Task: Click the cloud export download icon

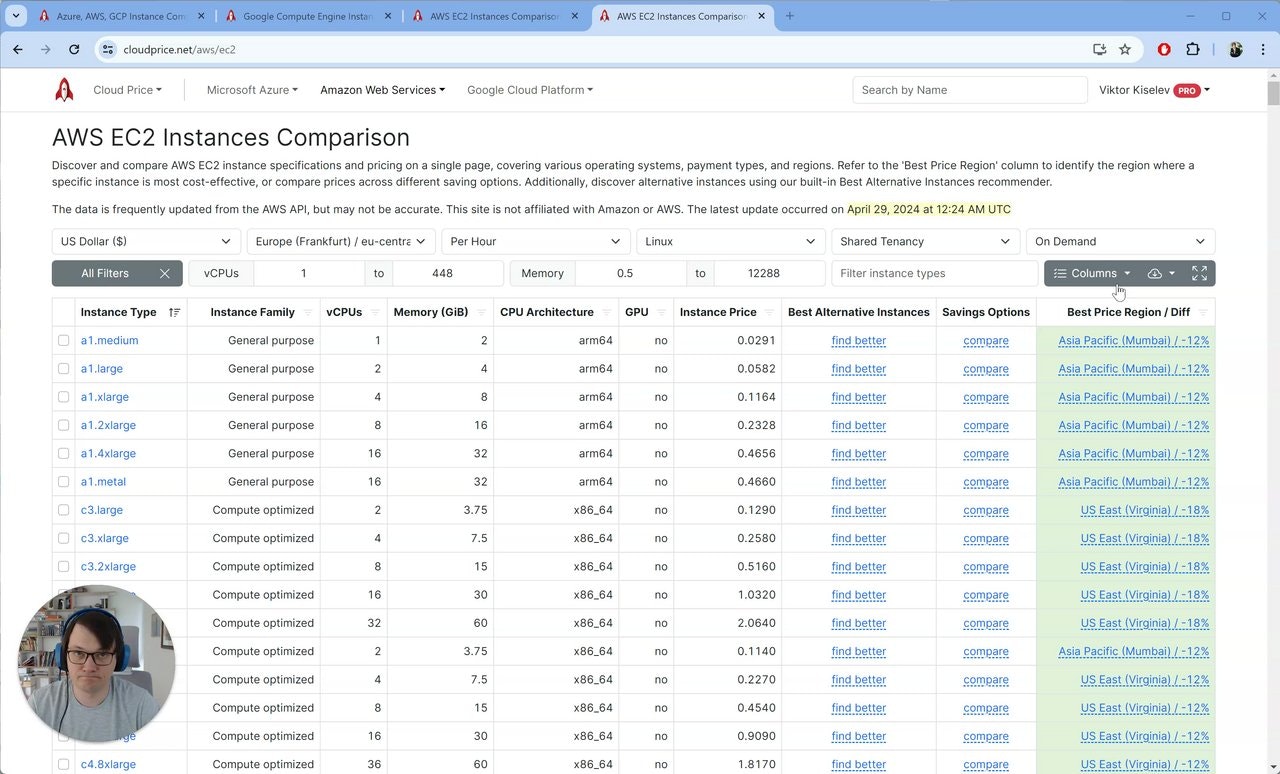Action: (1155, 273)
